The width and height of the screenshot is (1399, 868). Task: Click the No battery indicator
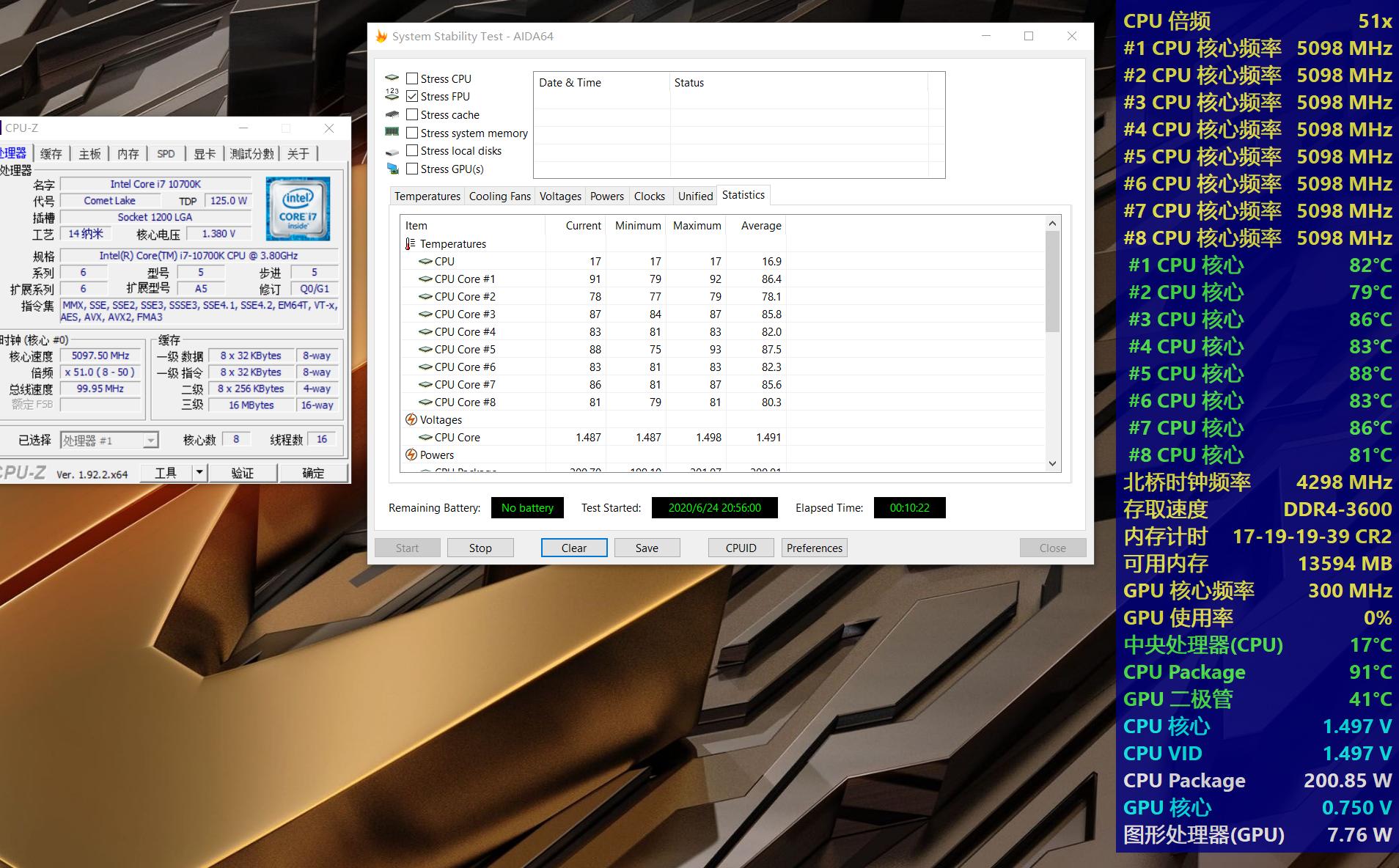point(527,507)
